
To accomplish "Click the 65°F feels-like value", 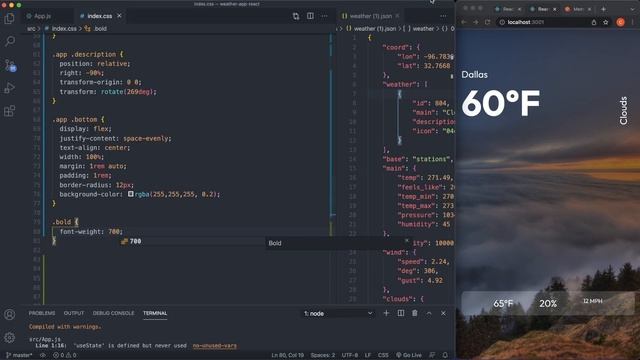I will pyautogui.click(x=503, y=303).
